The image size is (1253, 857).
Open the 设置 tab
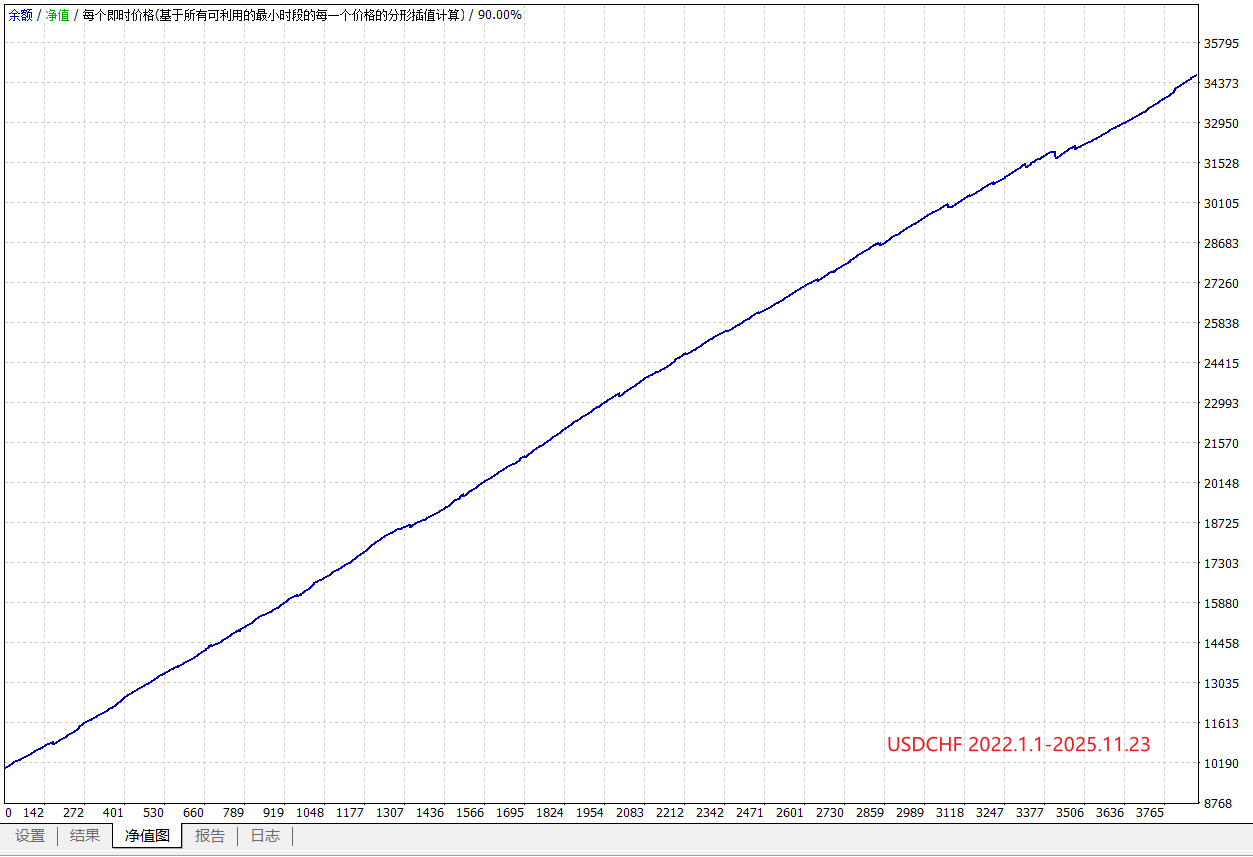30,836
